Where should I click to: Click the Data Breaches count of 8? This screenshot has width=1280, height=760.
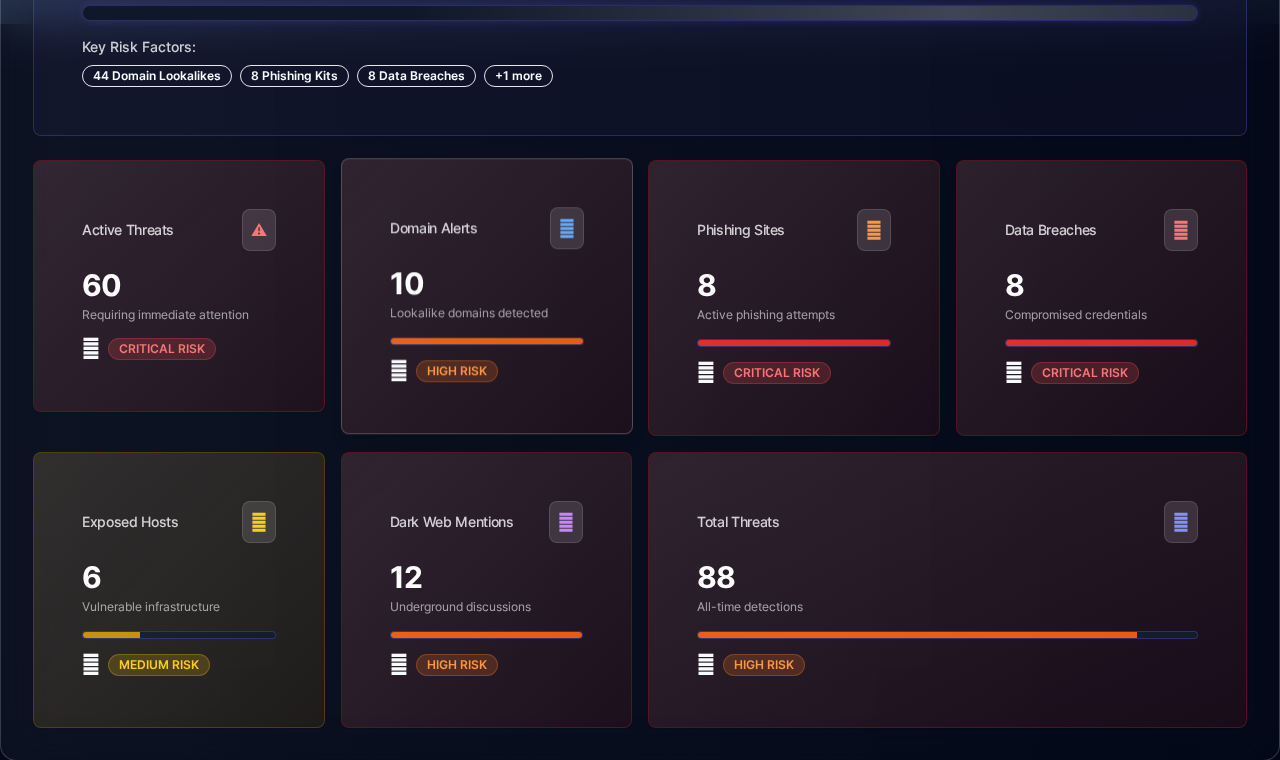[x=1014, y=285]
